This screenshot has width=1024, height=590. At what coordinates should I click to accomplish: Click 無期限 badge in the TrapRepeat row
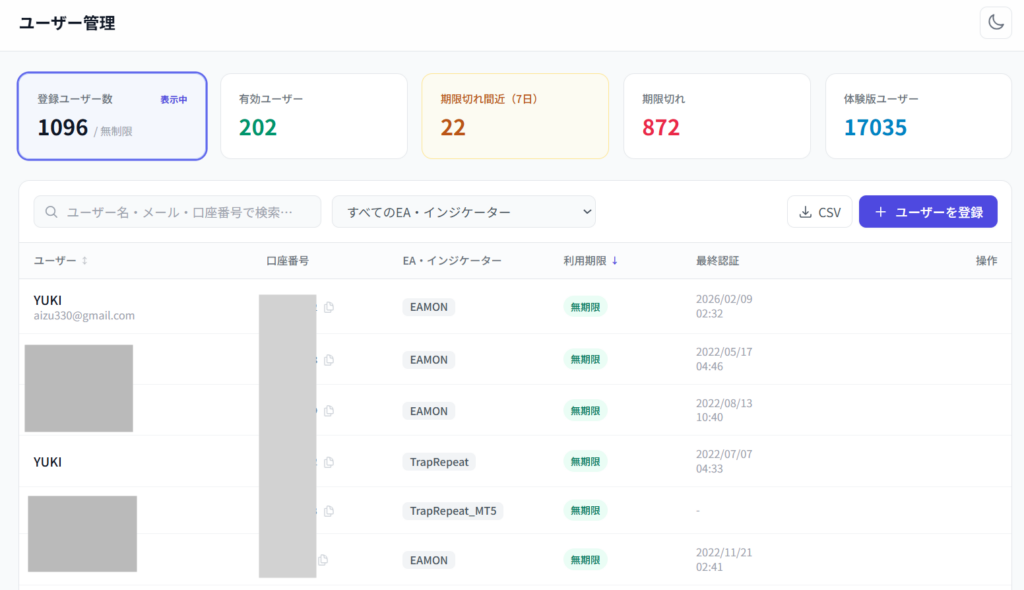point(585,461)
